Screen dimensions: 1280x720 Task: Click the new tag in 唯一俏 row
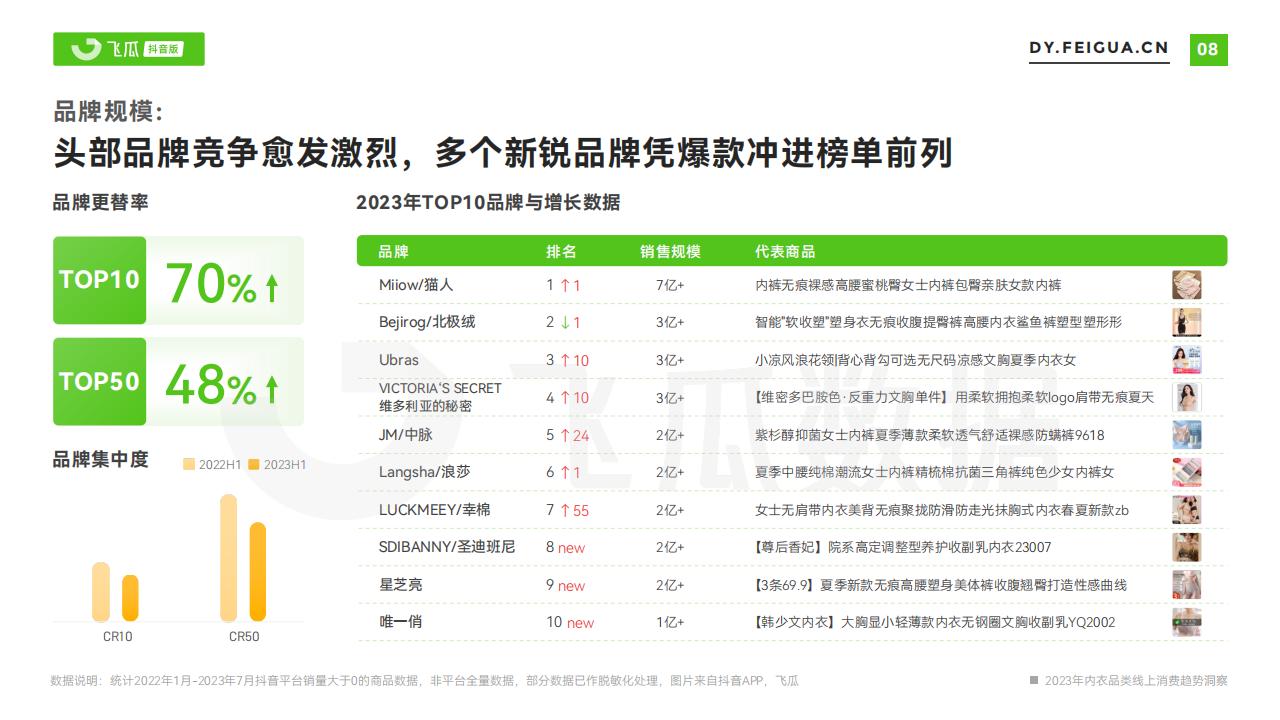pos(580,623)
